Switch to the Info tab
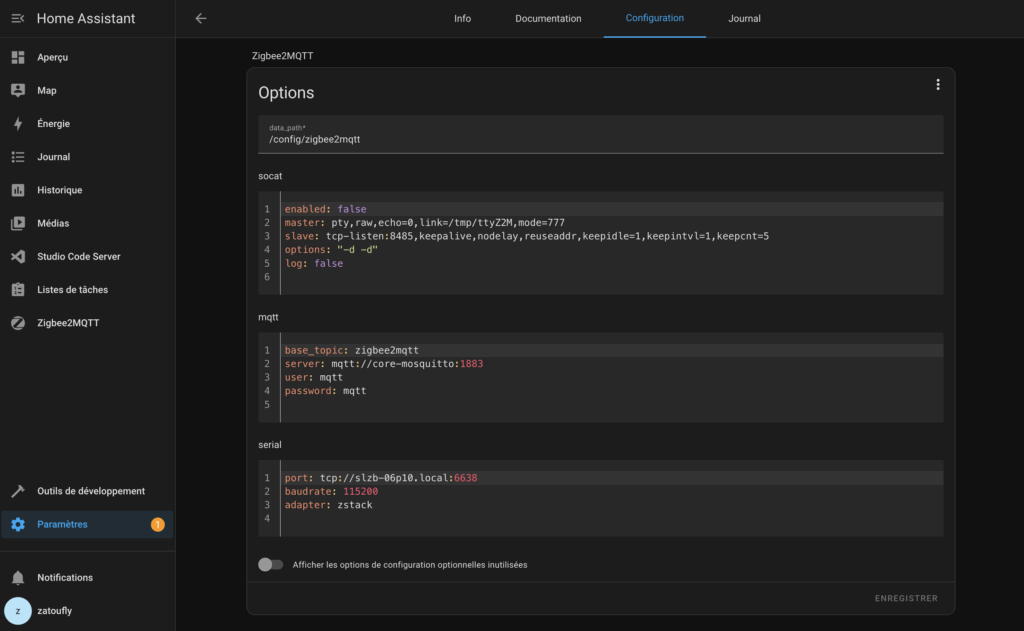1024x631 pixels. (x=462, y=18)
